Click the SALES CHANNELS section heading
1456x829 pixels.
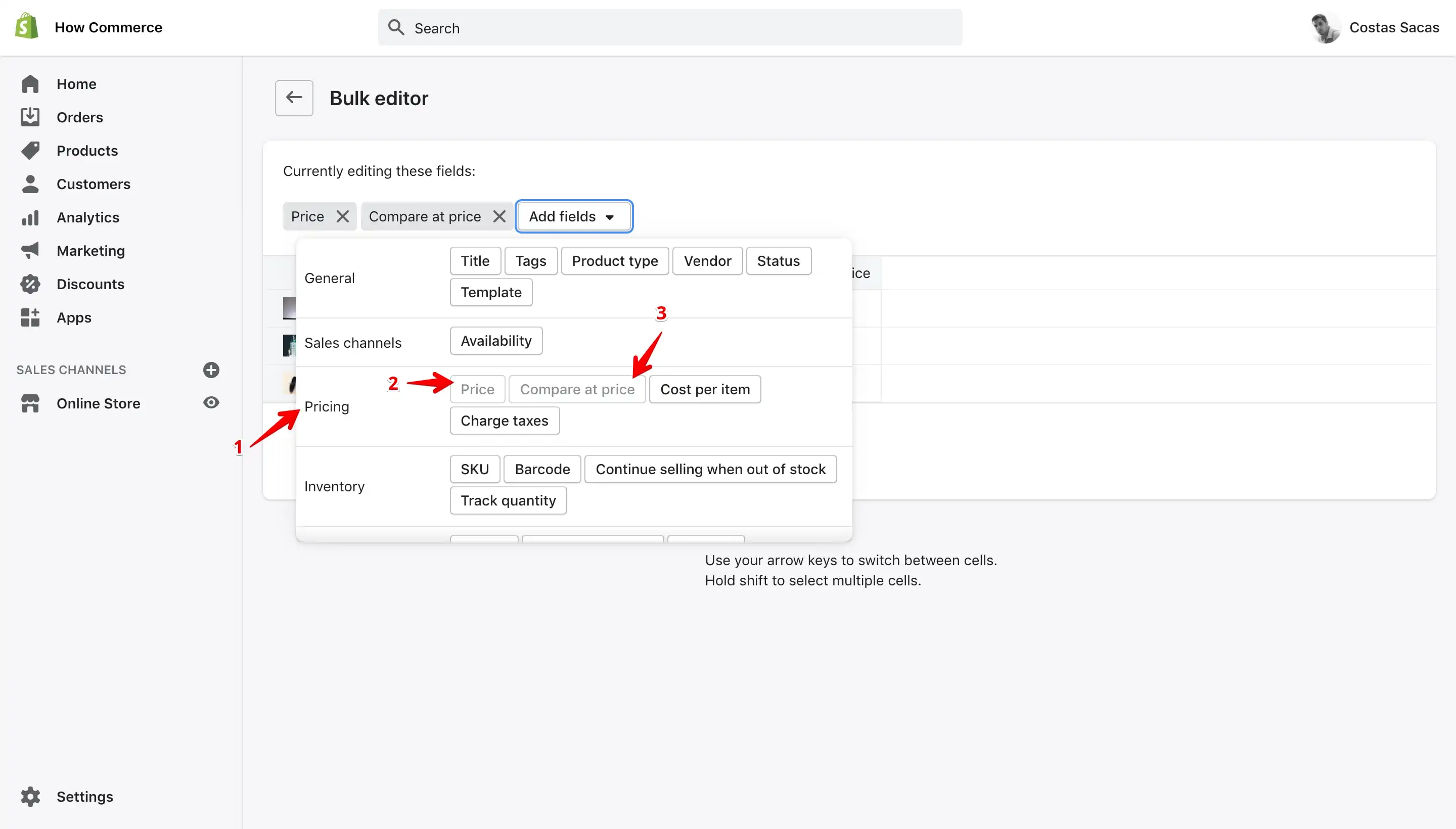(71, 370)
